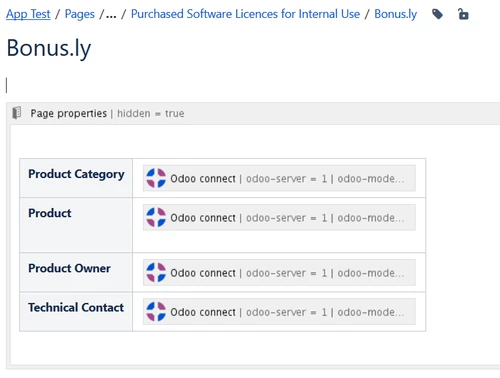
Task: Open the App Test breadcrumb link
Action: point(28,14)
